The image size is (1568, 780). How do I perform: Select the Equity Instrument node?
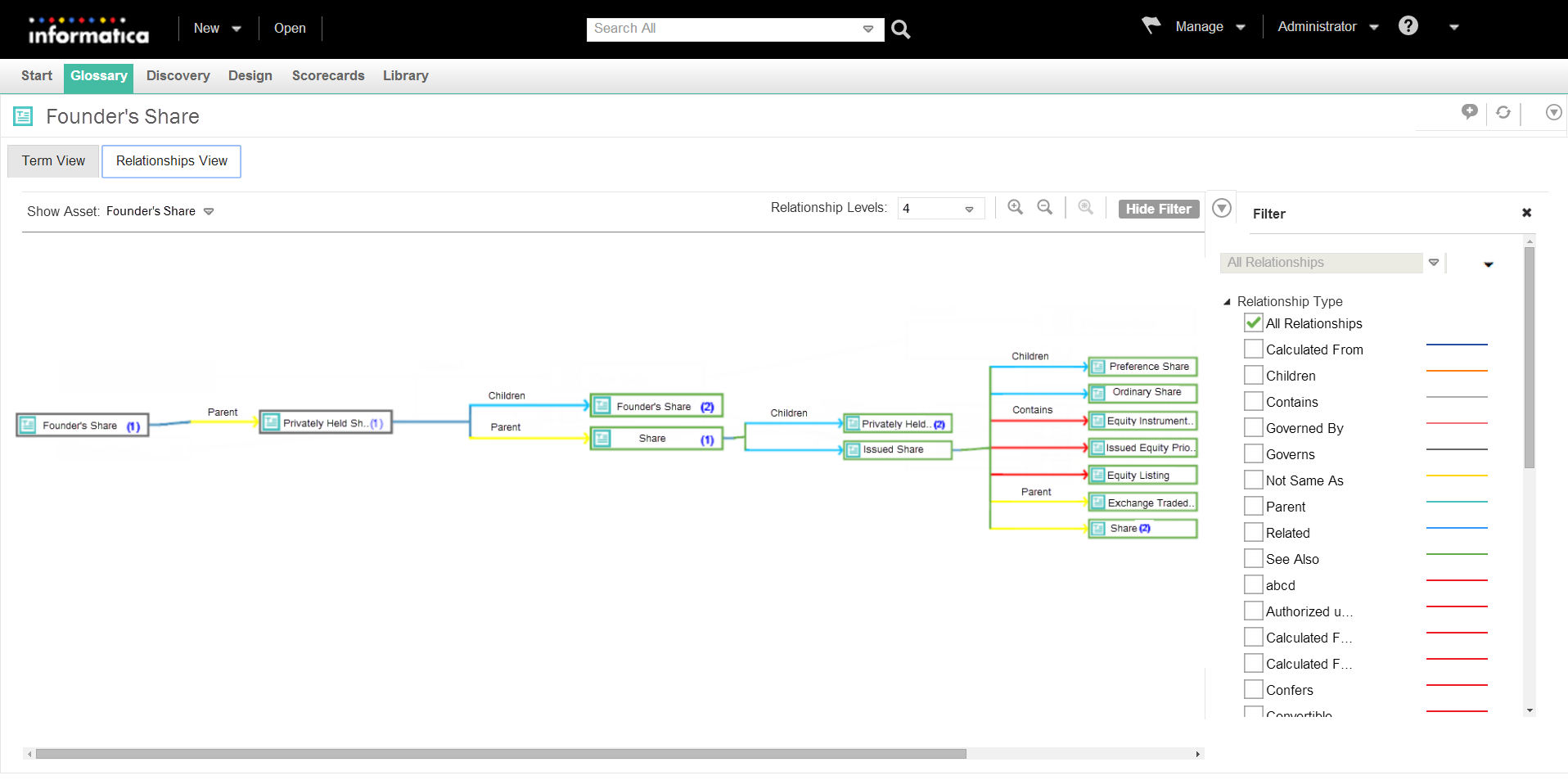(1142, 421)
